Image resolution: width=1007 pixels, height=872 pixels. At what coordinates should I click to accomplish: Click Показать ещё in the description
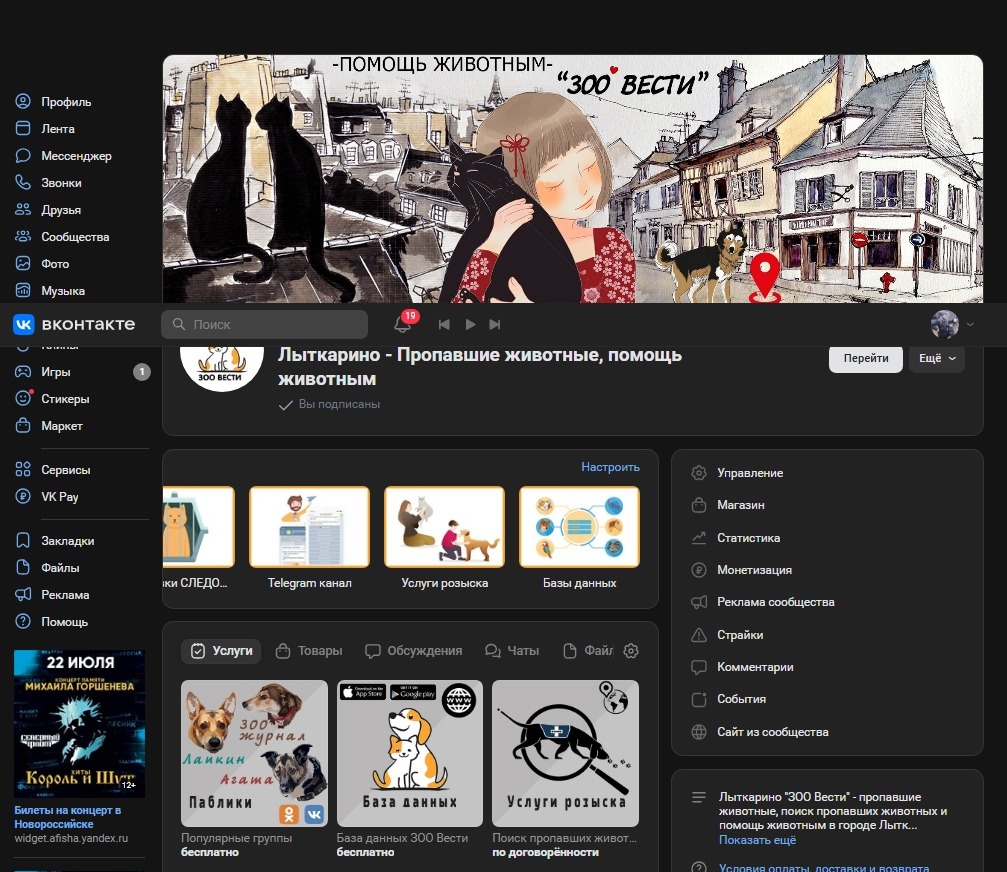point(757,840)
